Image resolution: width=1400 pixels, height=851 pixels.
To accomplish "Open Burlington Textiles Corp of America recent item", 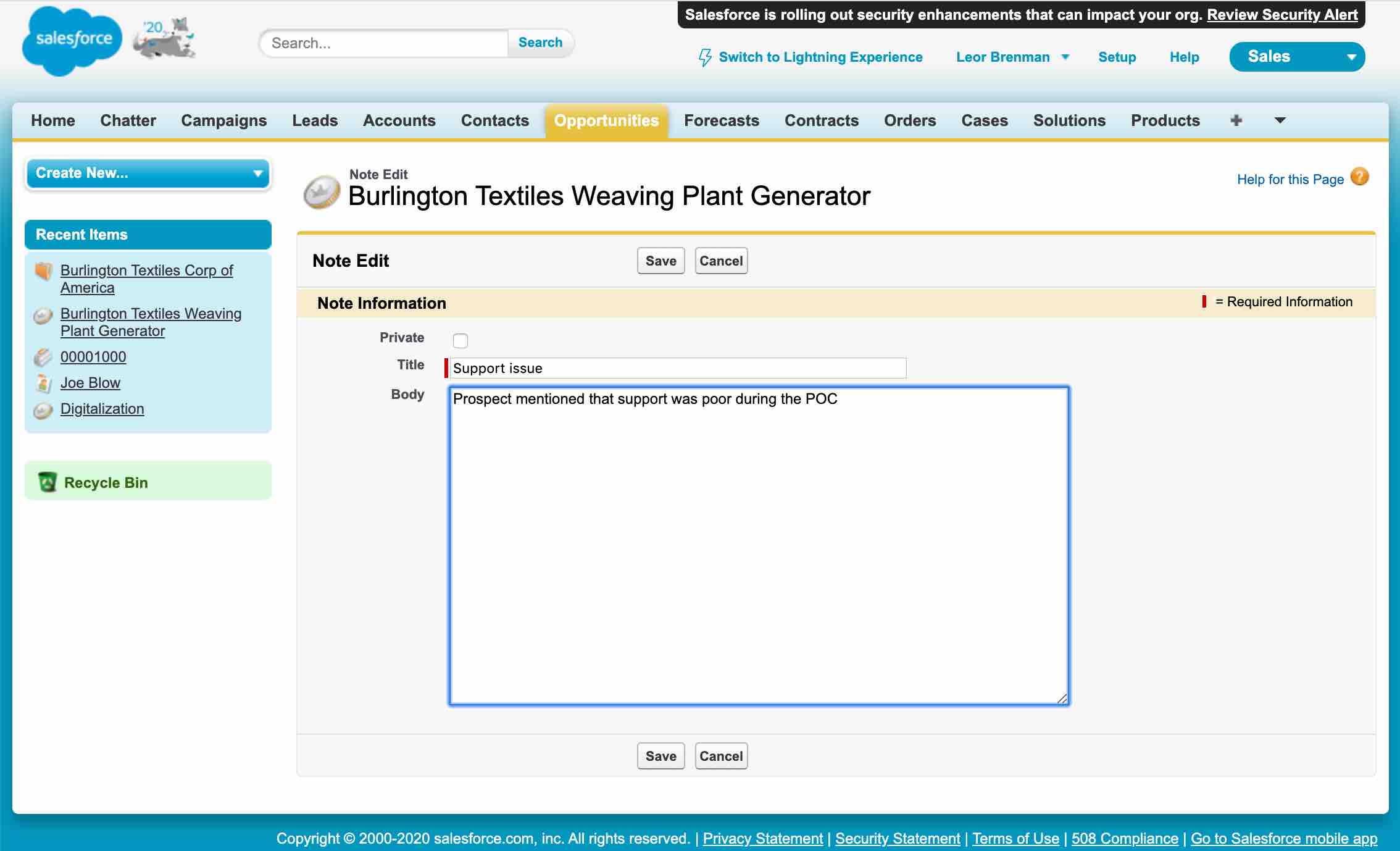I will pos(146,279).
